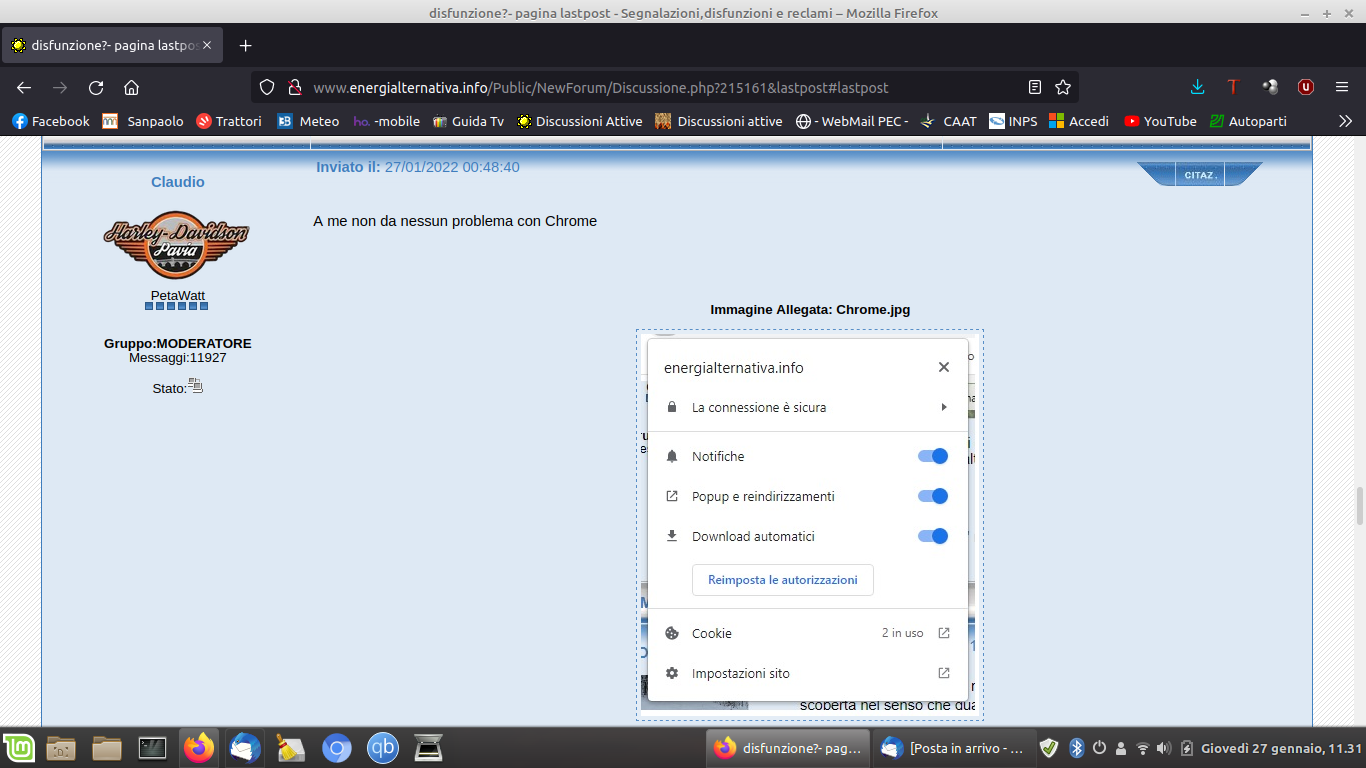
Task: Launch Firefox from the panel launcher
Action: coord(199,747)
